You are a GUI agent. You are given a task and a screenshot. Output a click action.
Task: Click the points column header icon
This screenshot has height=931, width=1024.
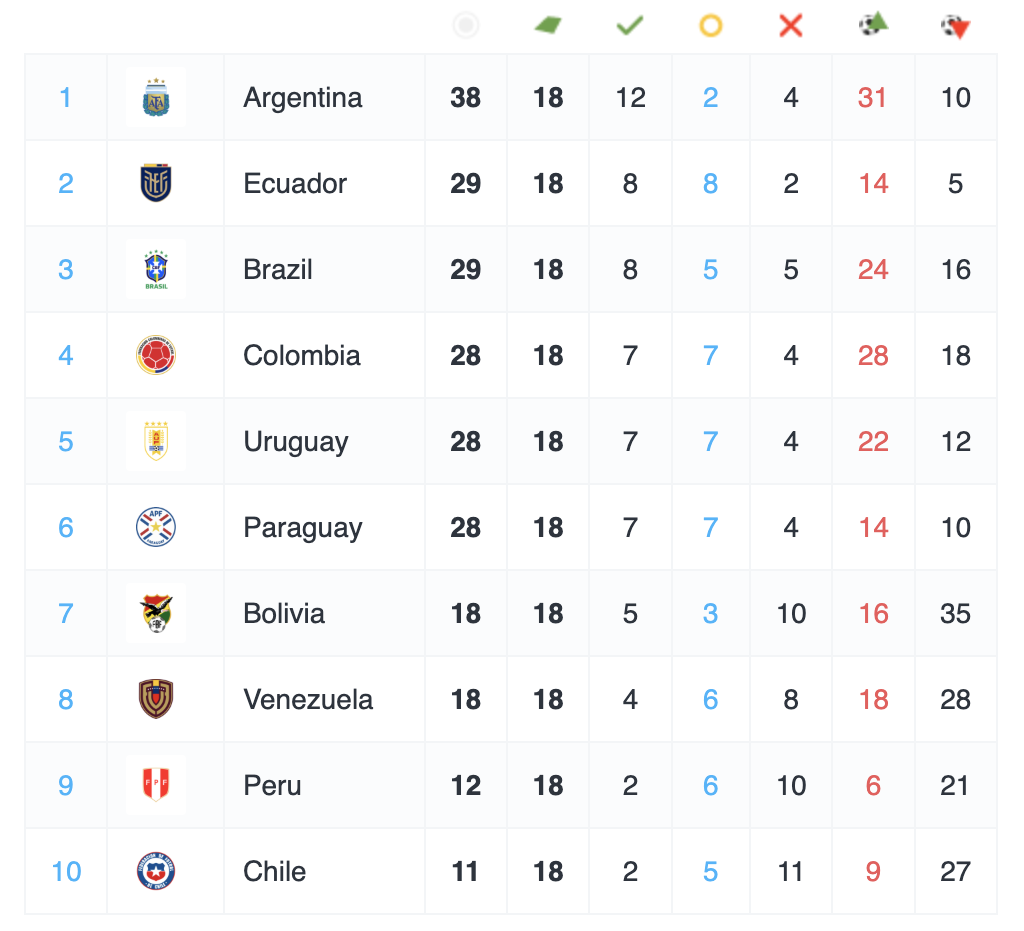click(x=466, y=25)
